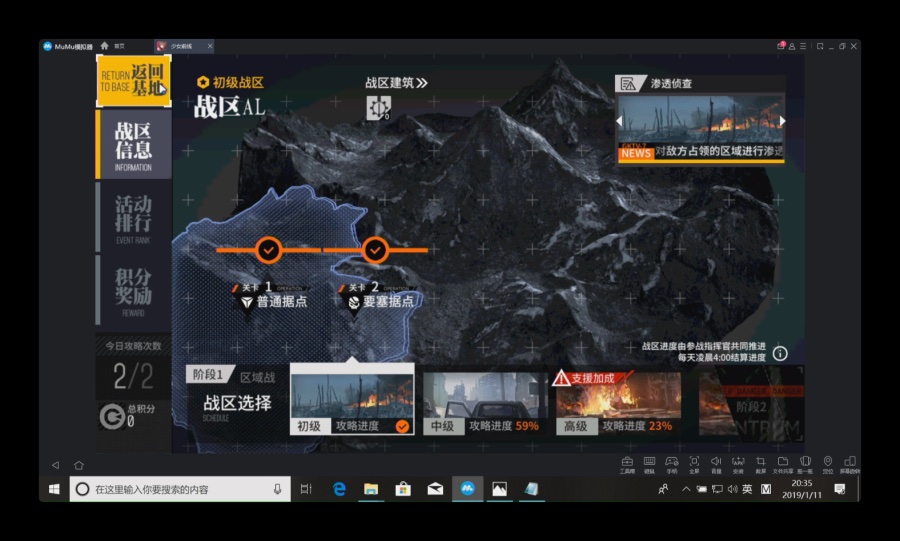
Task: Click the info circle about theater progress
Action: (780, 353)
